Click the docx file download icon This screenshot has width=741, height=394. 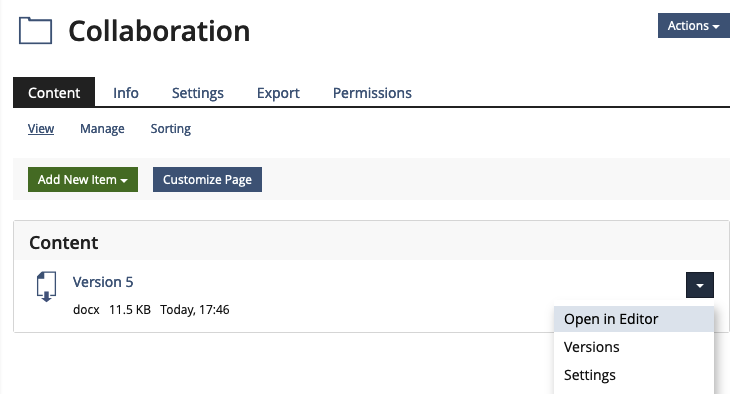click(46, 286)
